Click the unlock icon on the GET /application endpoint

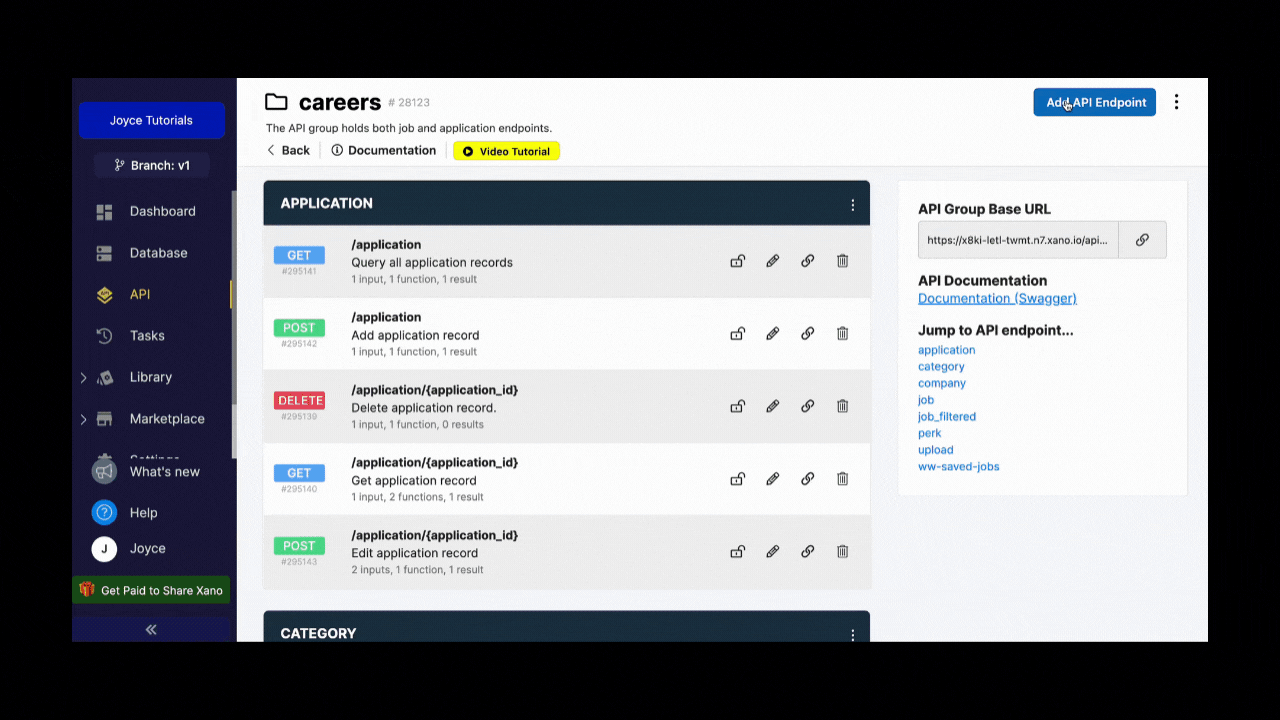point(737,261)
